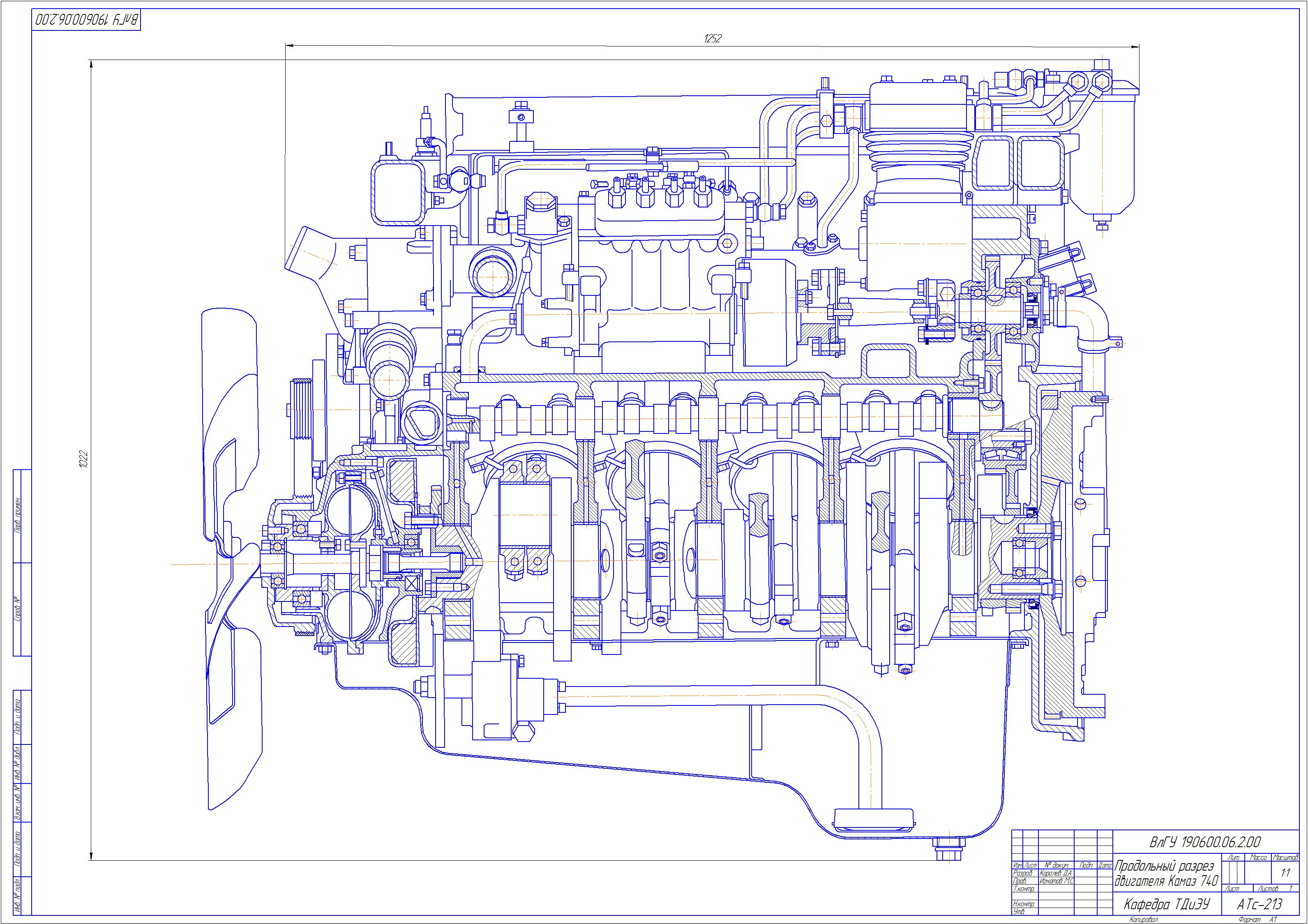Click the 1252 width dimension label
The height and width of the screenshot is (924, 1308).
713,38
